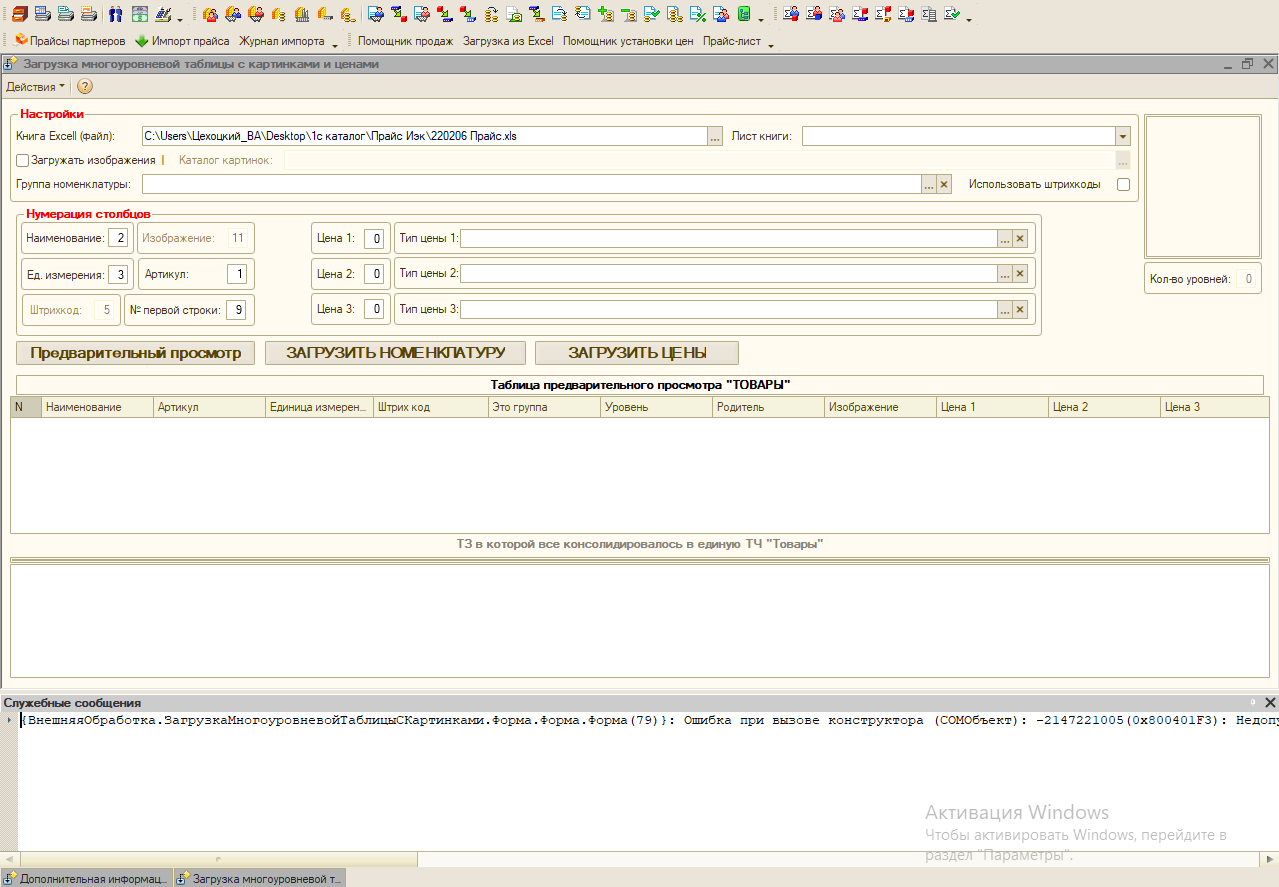Image resolution: width=1279 pixels, height=887 pixels.
Task: Open the Тип цены 2 selection ellipsis button
Action: click(1005, 274)
